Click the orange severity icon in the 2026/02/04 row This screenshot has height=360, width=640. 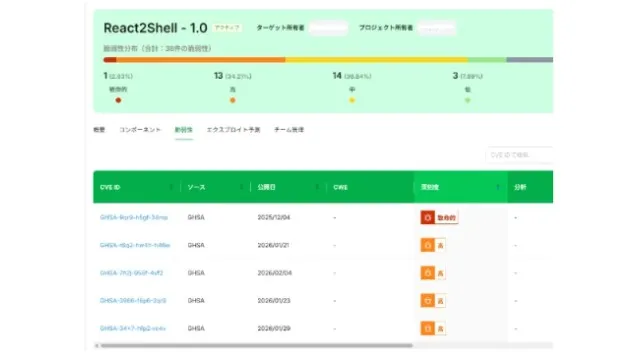pyautogui.click(x=427, y=273)
